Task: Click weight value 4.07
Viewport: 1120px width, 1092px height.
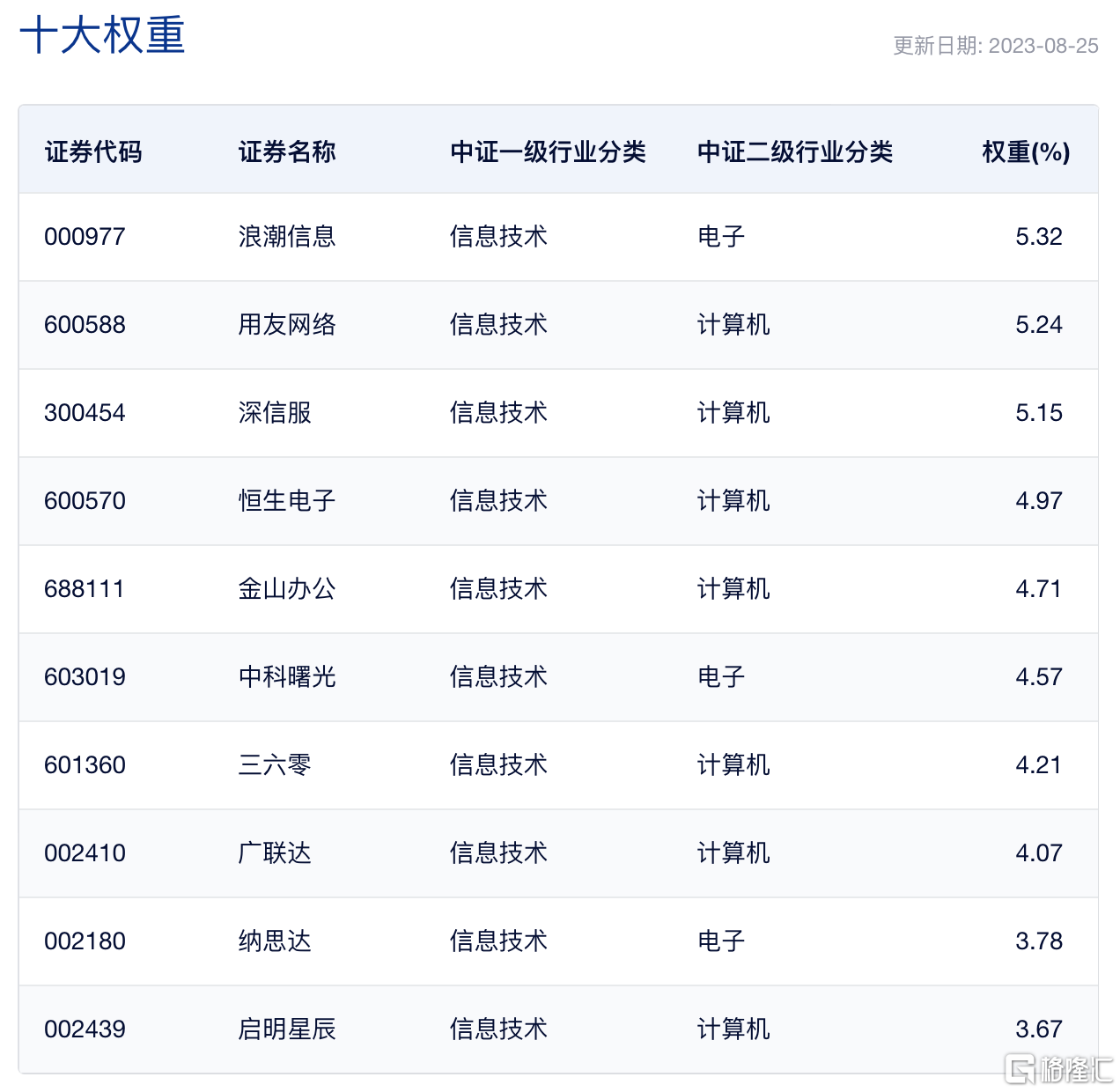Action: pyautogui.click(x=1039, y=853)
